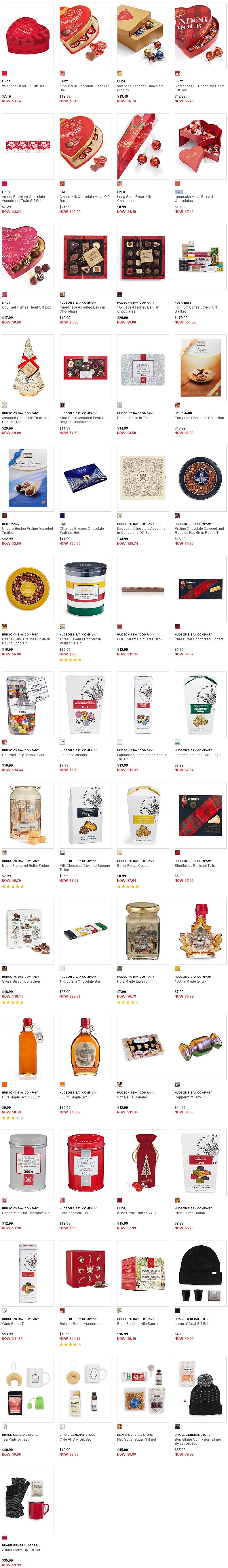This screenshot has height=1568, width=228.
Task: Open the black pom-pom toque gift set image
Action: 200,1389
